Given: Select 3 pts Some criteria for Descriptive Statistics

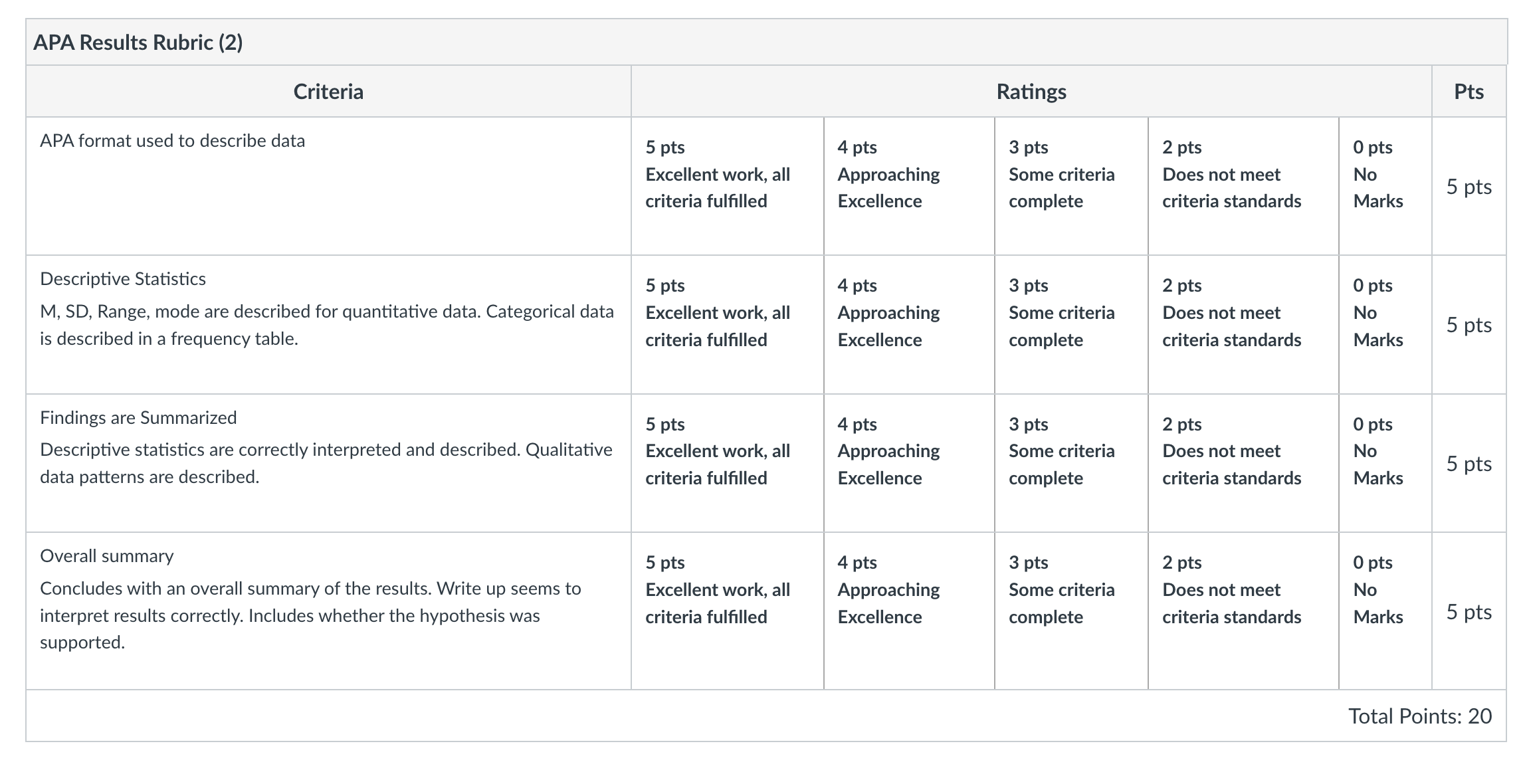Looking at the screenshot, I should 1071,325.
